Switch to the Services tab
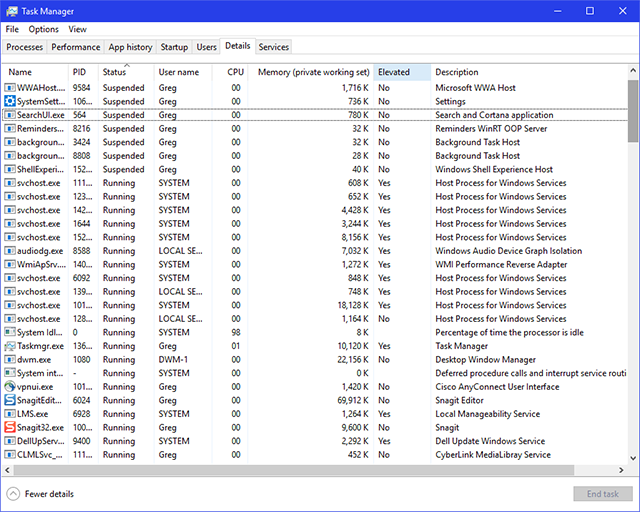This screenshot has width=640, height=512. [273, 47]
